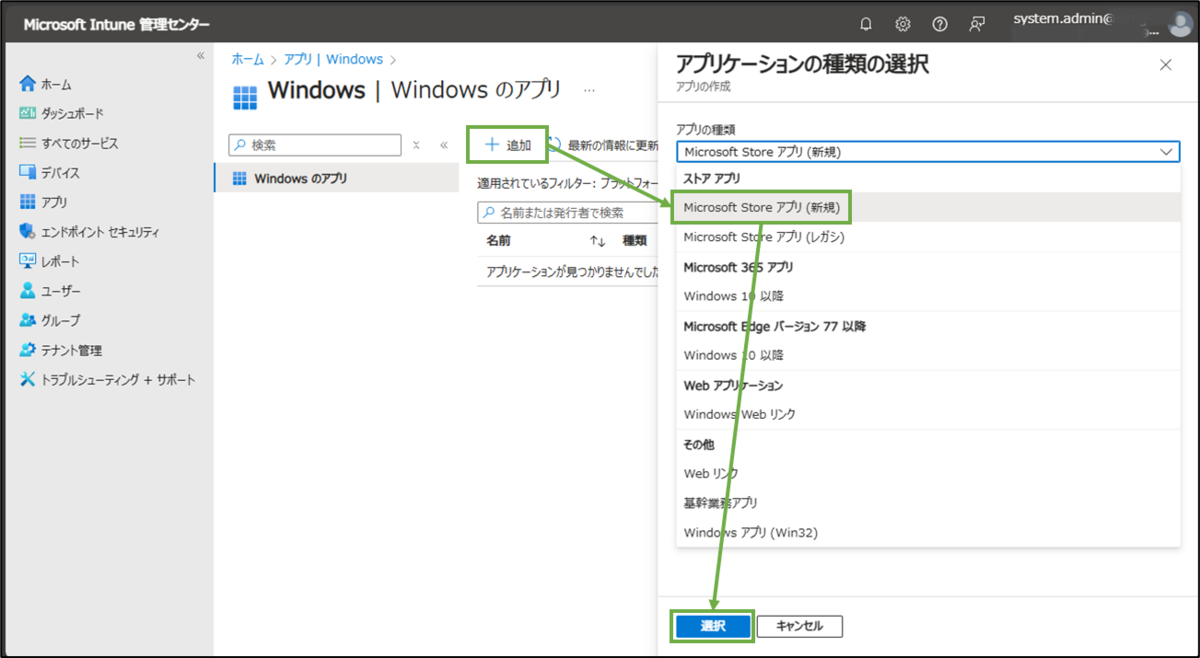Open the help question mark icon

(940, 24)
